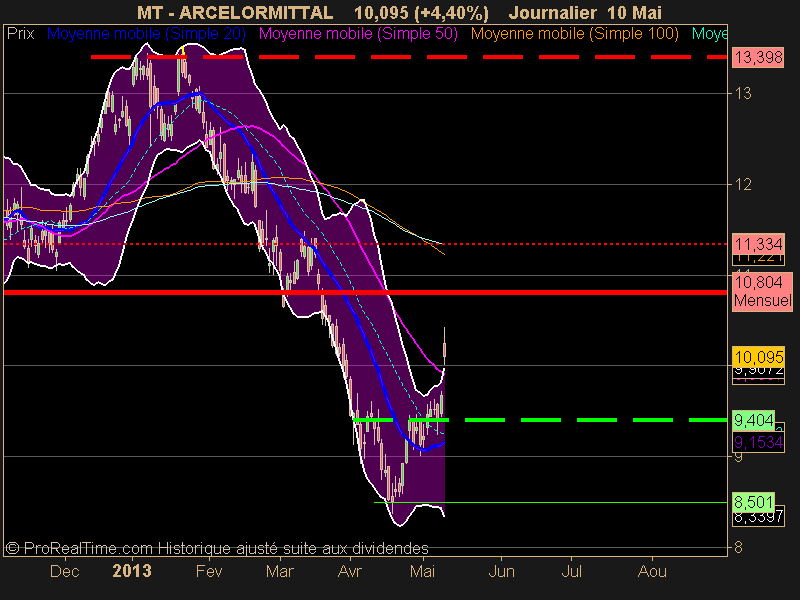Click the 'Mar' month label on time axis
The image size is (800, 600).
(280, 571)
